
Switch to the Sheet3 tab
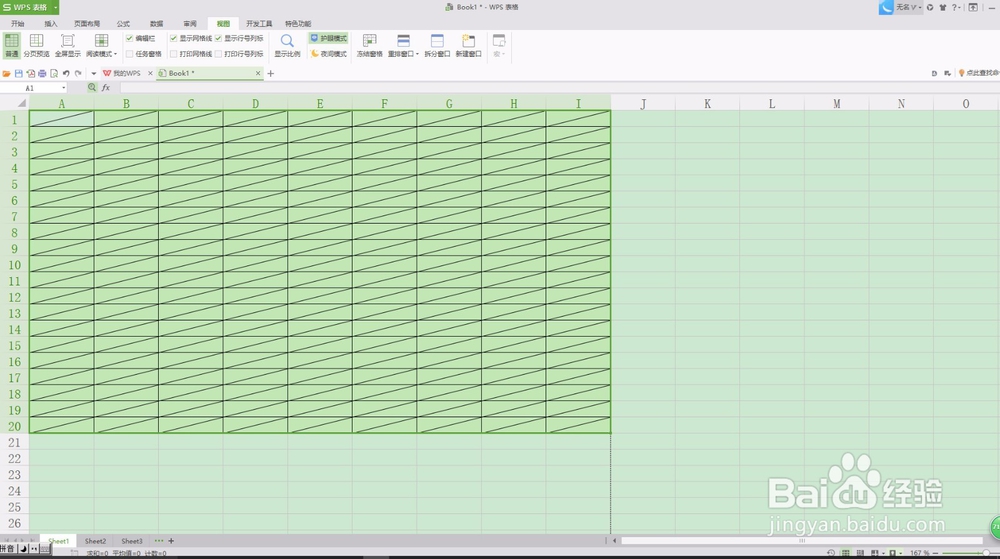[131, 541]
